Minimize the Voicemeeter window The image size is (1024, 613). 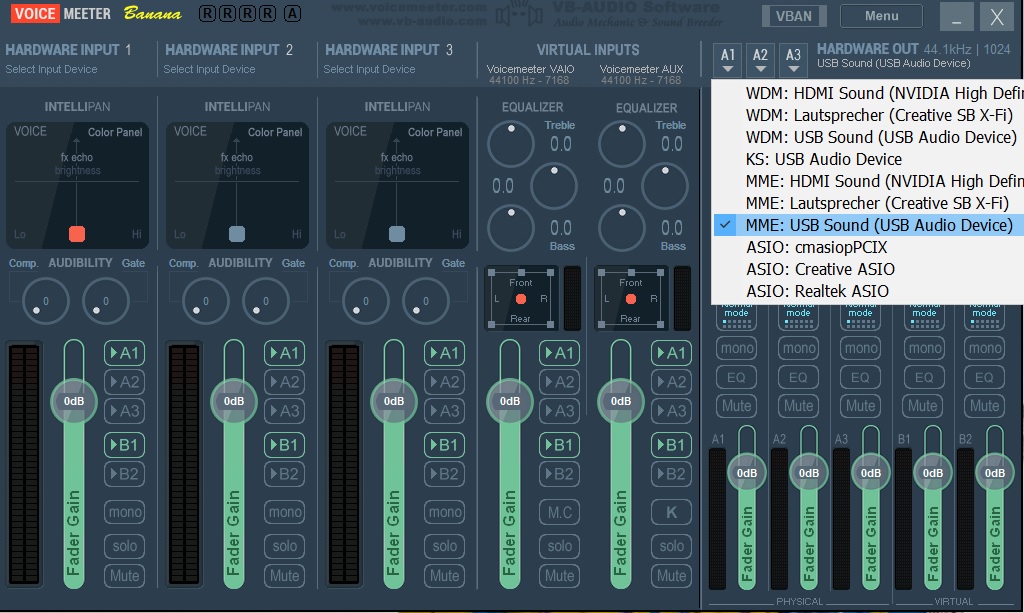[957, 17]
